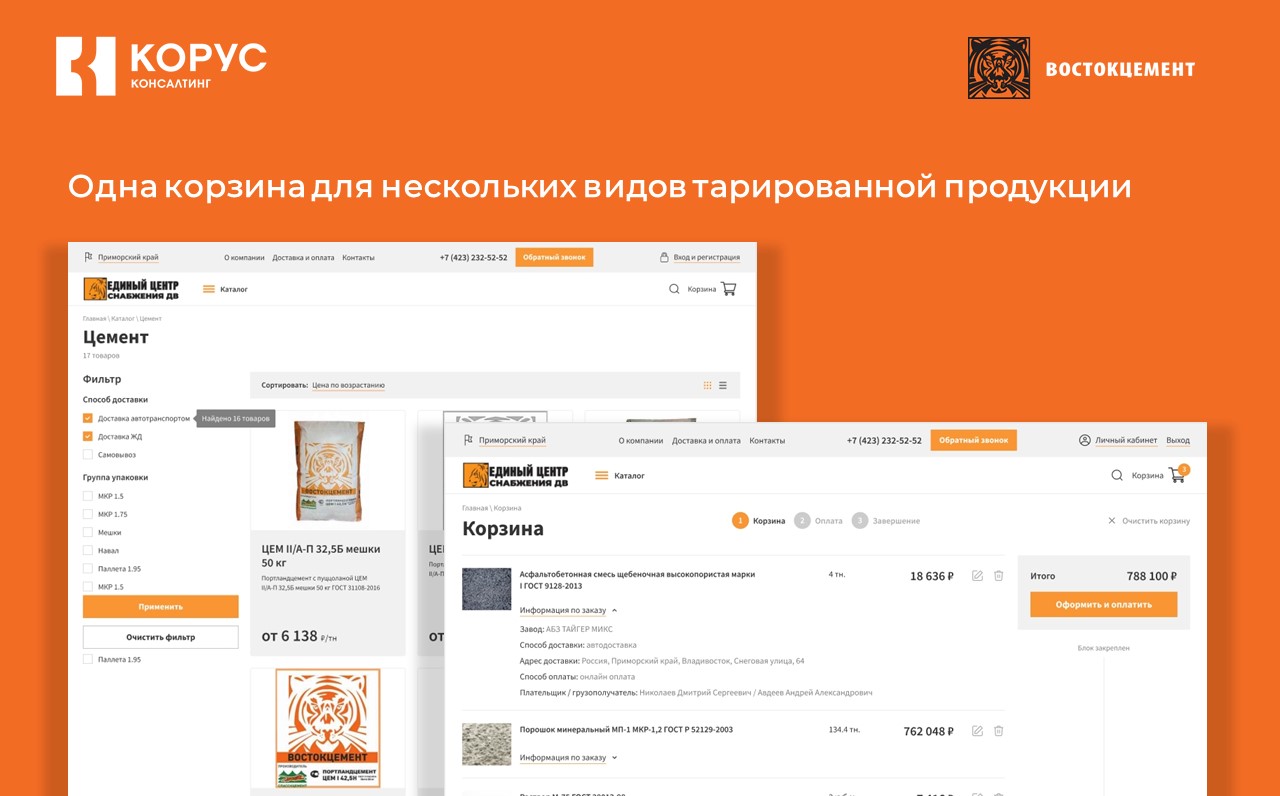Delete the Порошок минеральный МП-1 cart item

pos(998,731)
